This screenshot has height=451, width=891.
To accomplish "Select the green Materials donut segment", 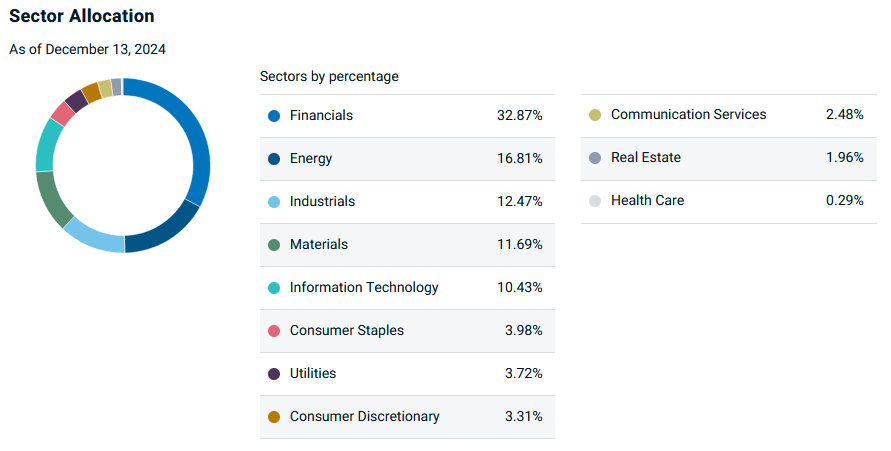I will tap(52, 199).
